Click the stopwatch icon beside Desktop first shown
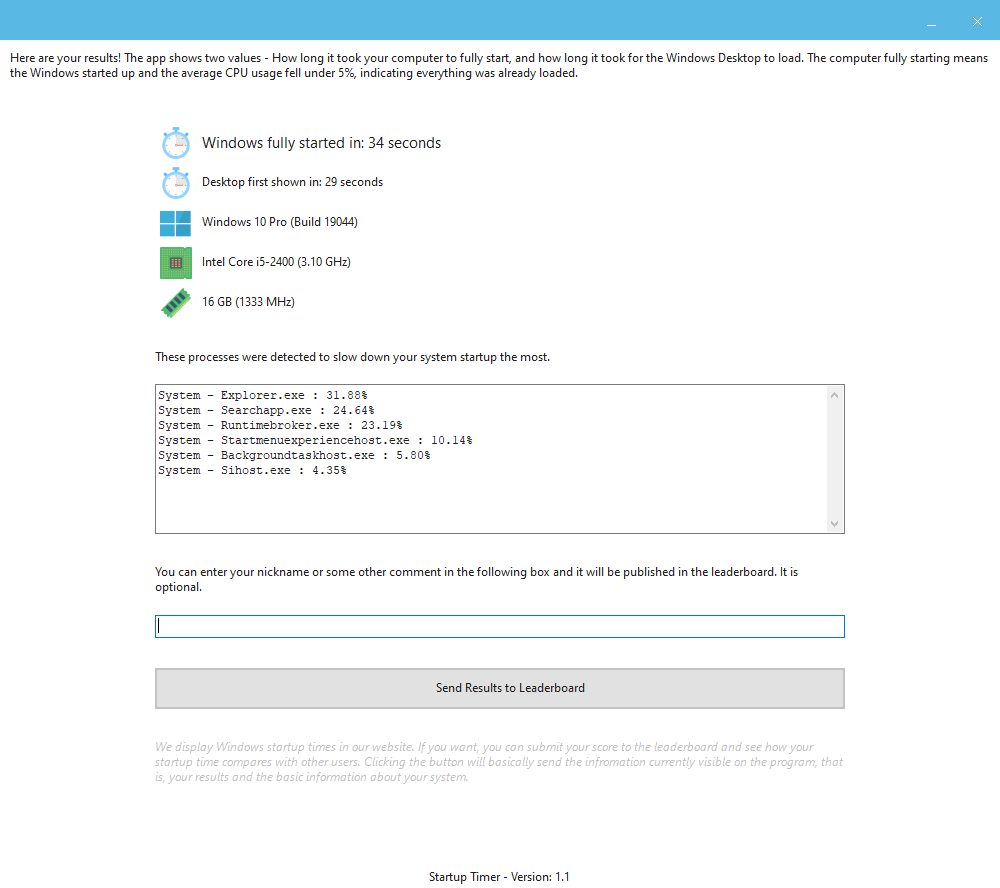Image resolution: width=1000 pixels, height=888 pixels. [x=175, y=183]
